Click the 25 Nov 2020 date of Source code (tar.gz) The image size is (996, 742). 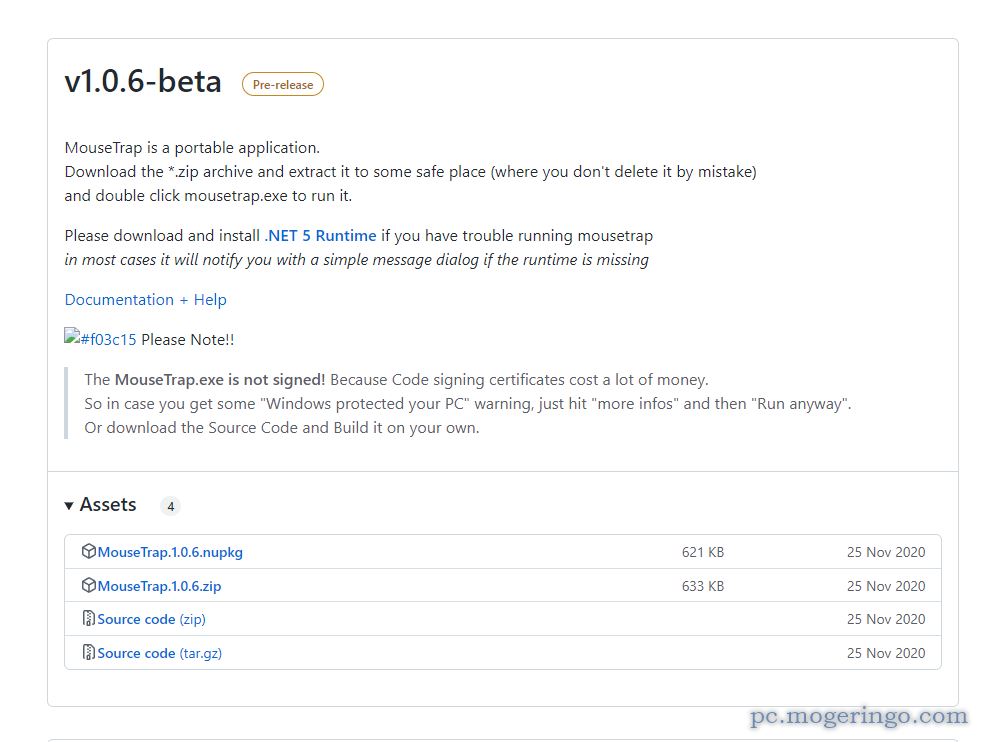[886, 653]
